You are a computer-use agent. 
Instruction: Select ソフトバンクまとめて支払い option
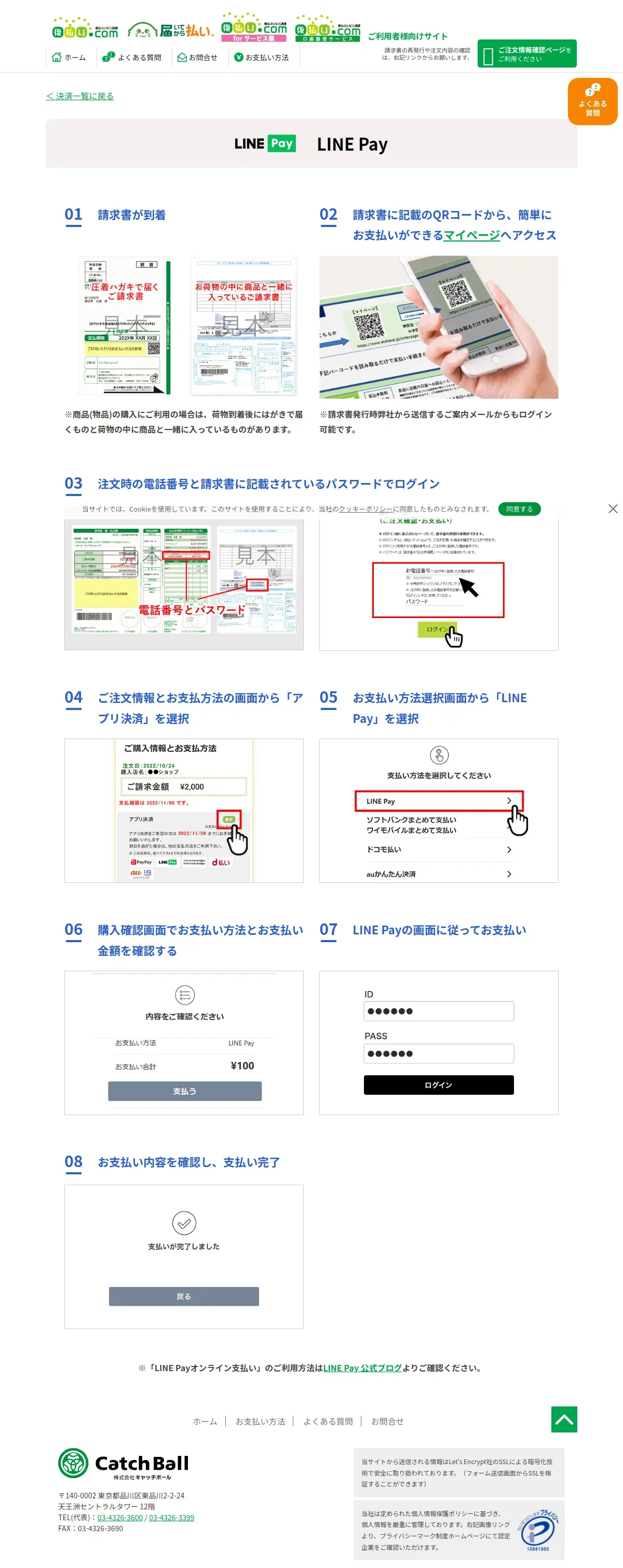pyautogui.click(x=411, y=820)
